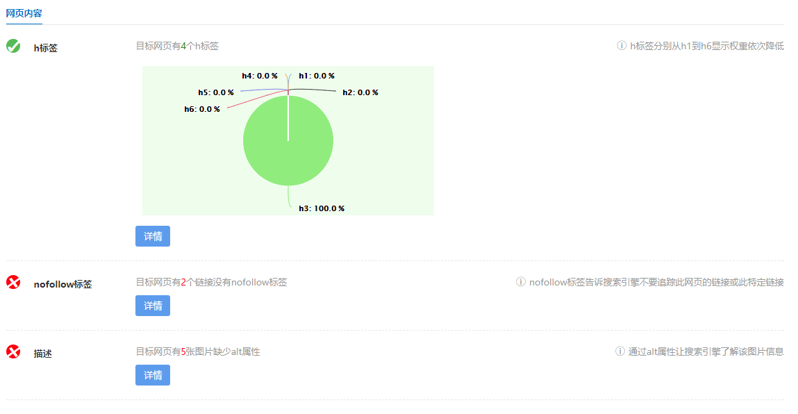Select the h4: 0.0 % chart label
The height and width of the screenshot is (414, 798).
pyautogui.click(x=260, y=76)
